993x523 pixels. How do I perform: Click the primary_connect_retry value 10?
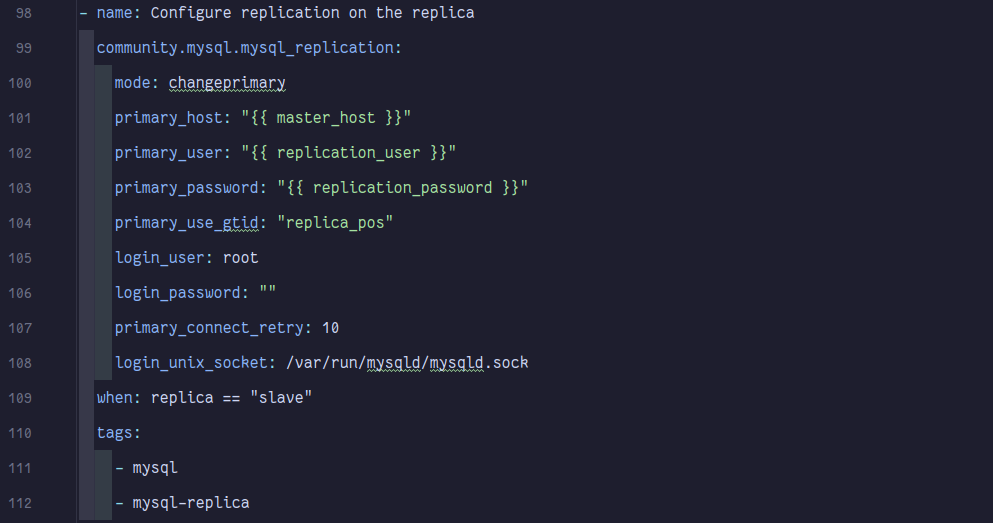pyautogui.click(x=330, y=328)
